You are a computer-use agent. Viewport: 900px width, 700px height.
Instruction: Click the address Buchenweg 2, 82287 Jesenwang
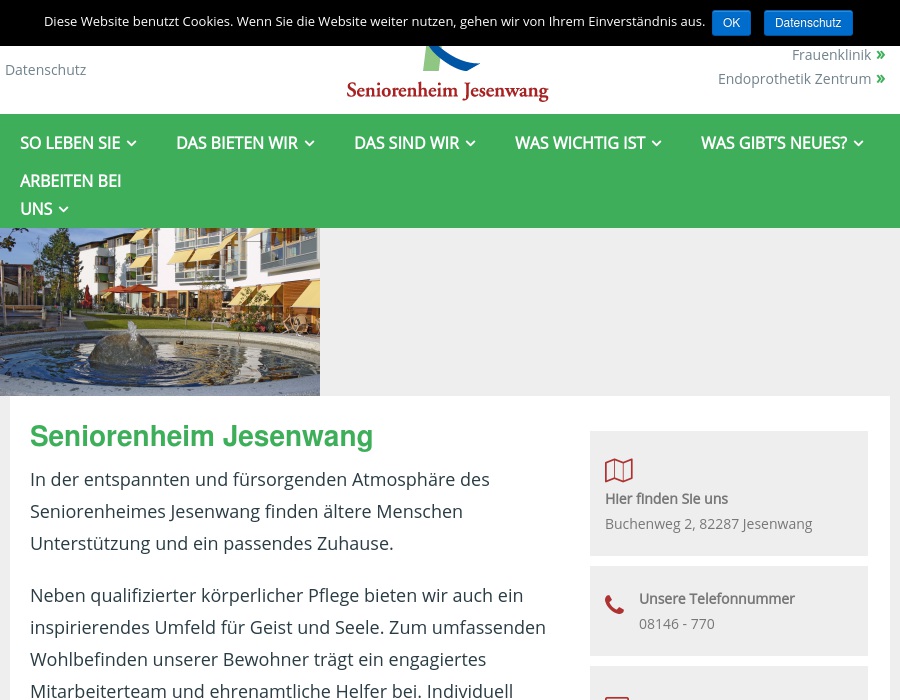[x=708, y=523]
